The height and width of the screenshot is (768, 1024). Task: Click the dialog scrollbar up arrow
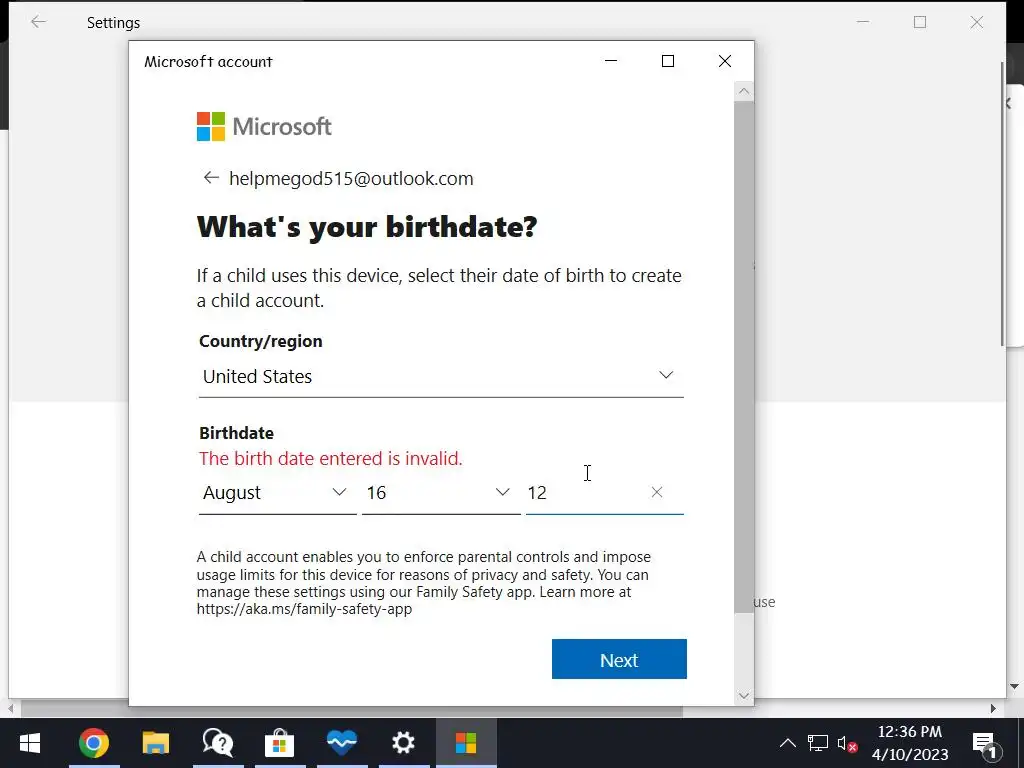(744, 91)
